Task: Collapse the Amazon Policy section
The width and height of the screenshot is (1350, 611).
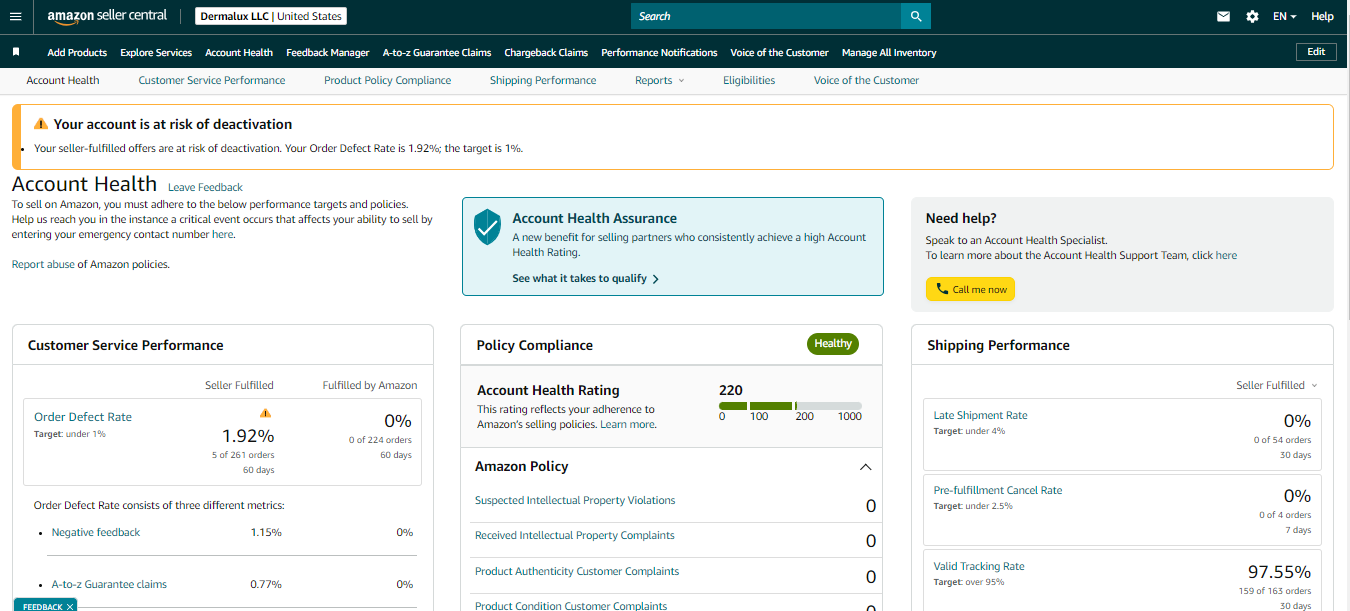Action: tap(866, 467)
